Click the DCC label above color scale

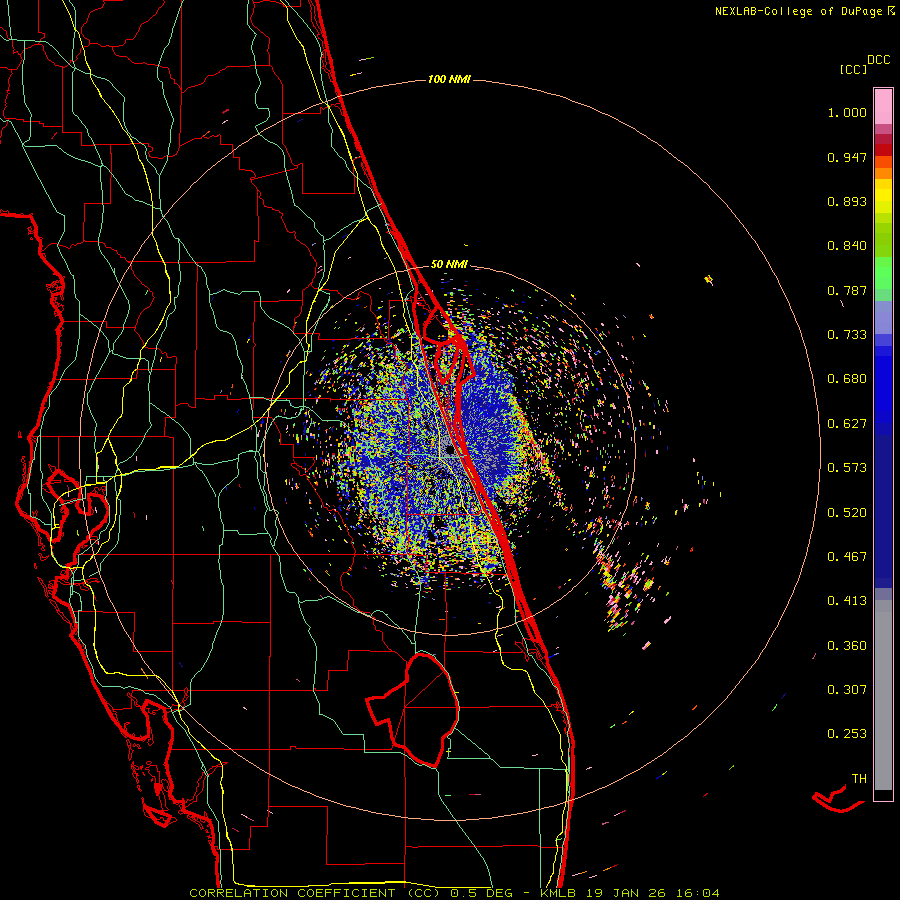(878, 60)
